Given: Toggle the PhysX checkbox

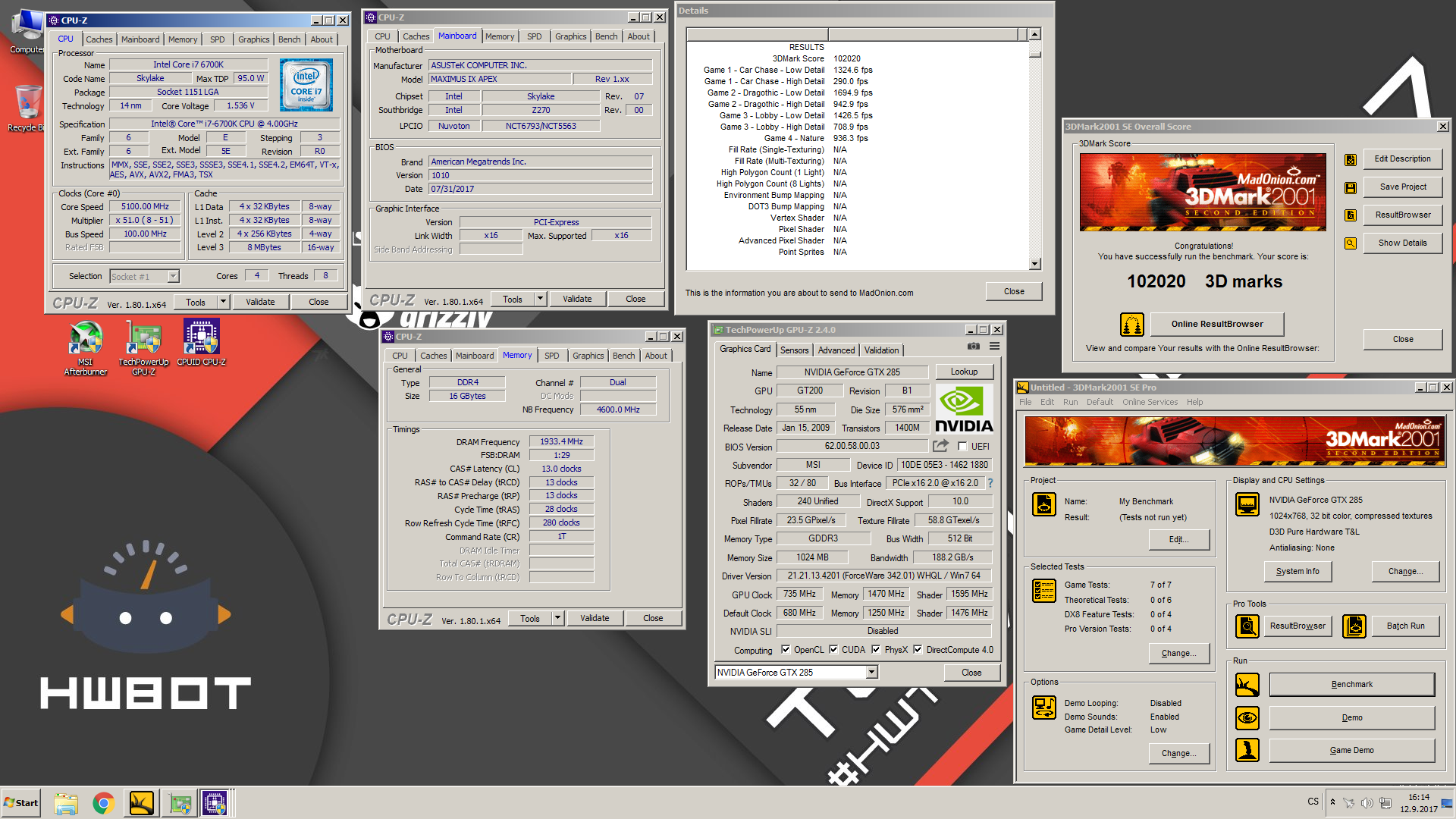Looking at the screenshot, I should [876, 650].
